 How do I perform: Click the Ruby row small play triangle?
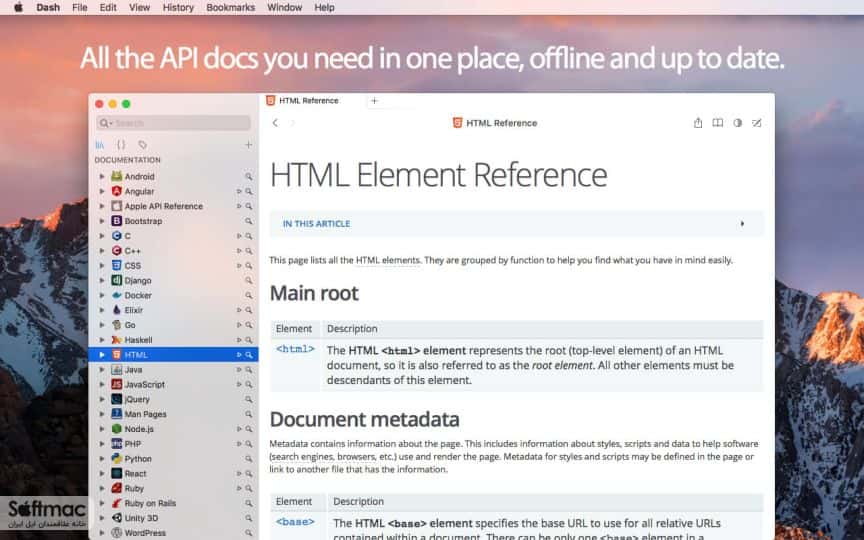click(x=239, y=488)
